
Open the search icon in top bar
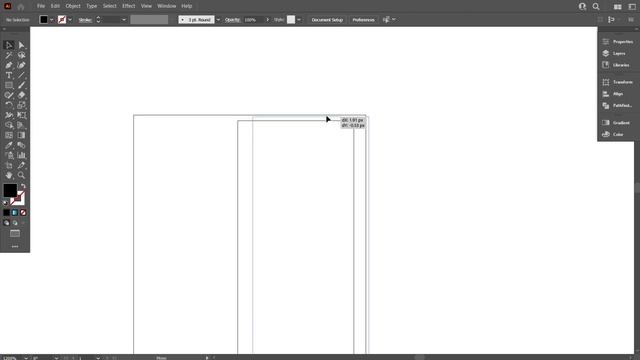click(596, 7)
